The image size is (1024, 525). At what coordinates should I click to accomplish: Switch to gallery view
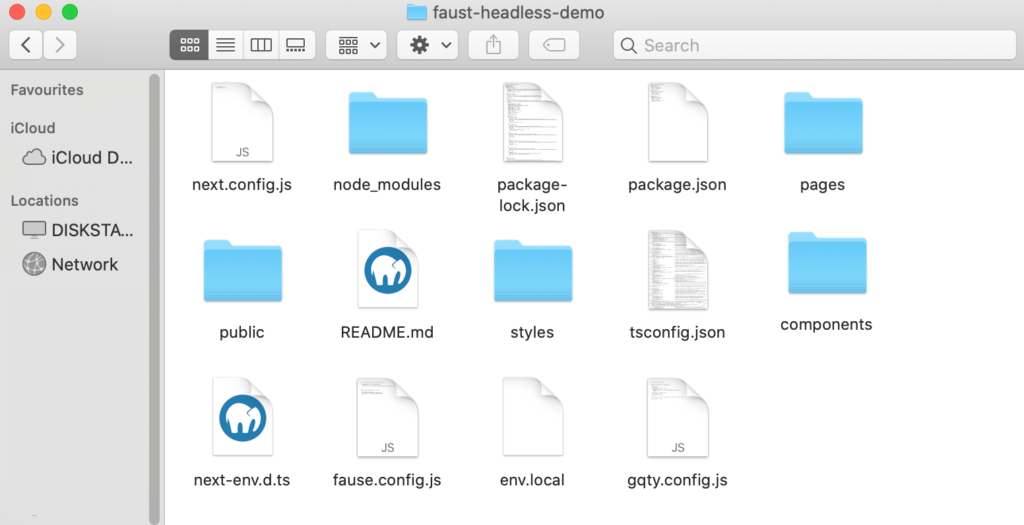click(296, 45)
